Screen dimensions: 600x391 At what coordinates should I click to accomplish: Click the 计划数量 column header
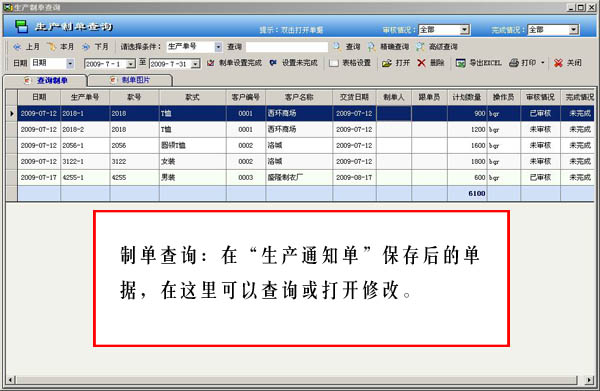point(467,97)
